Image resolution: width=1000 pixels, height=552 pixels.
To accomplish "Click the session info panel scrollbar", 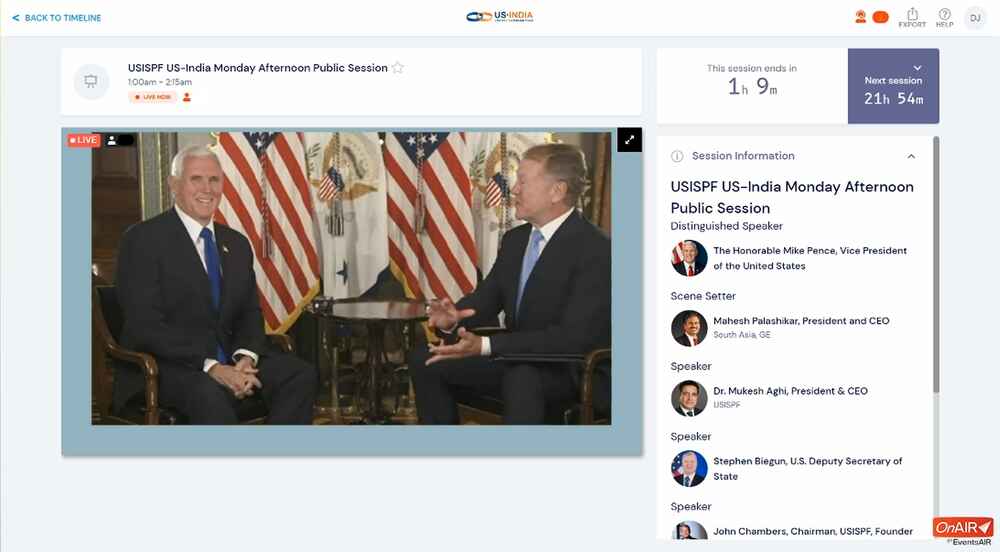I will pyautogui.click(x=936, y=265).
